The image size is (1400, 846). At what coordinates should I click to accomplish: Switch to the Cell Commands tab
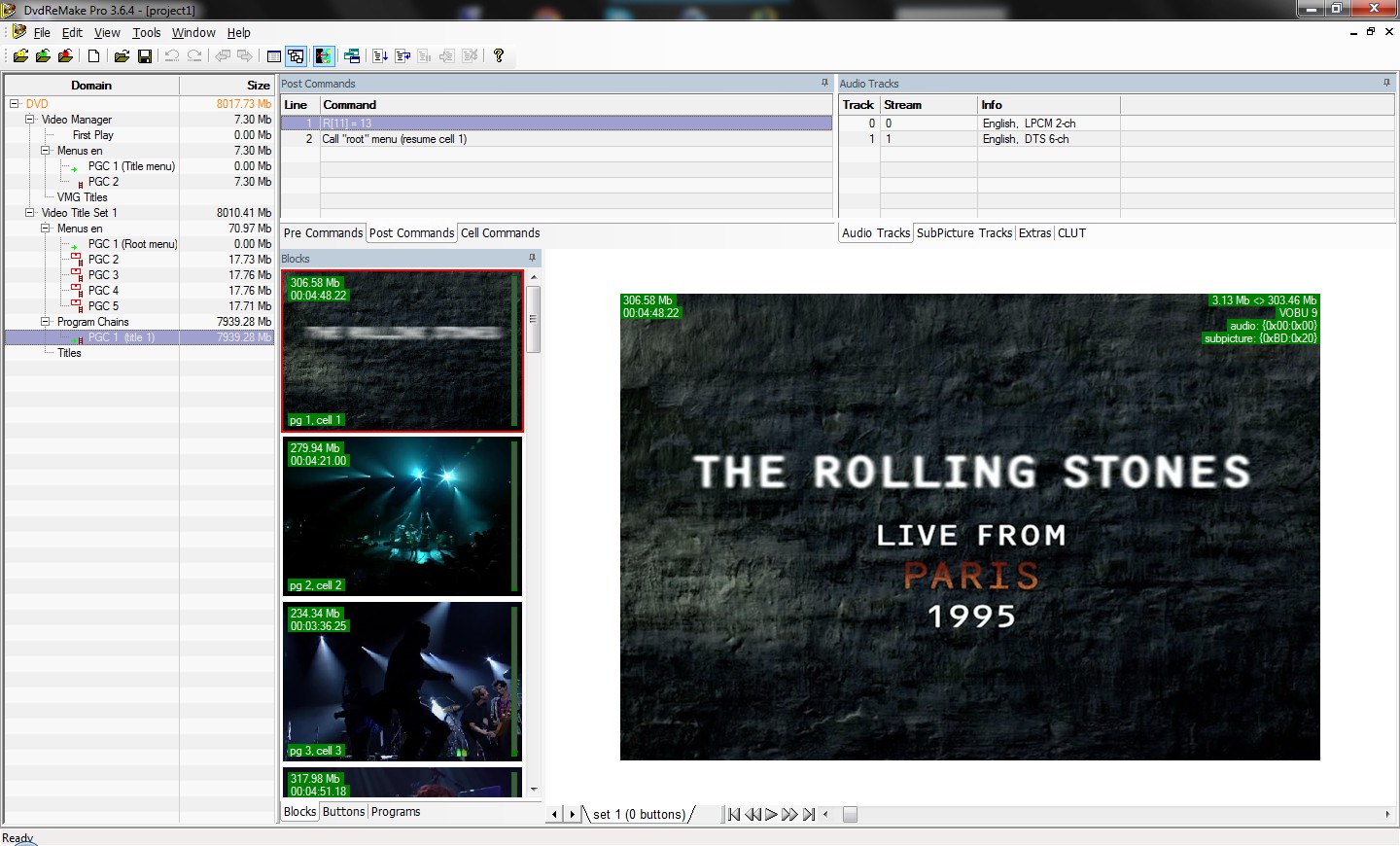tap(500, 233)
